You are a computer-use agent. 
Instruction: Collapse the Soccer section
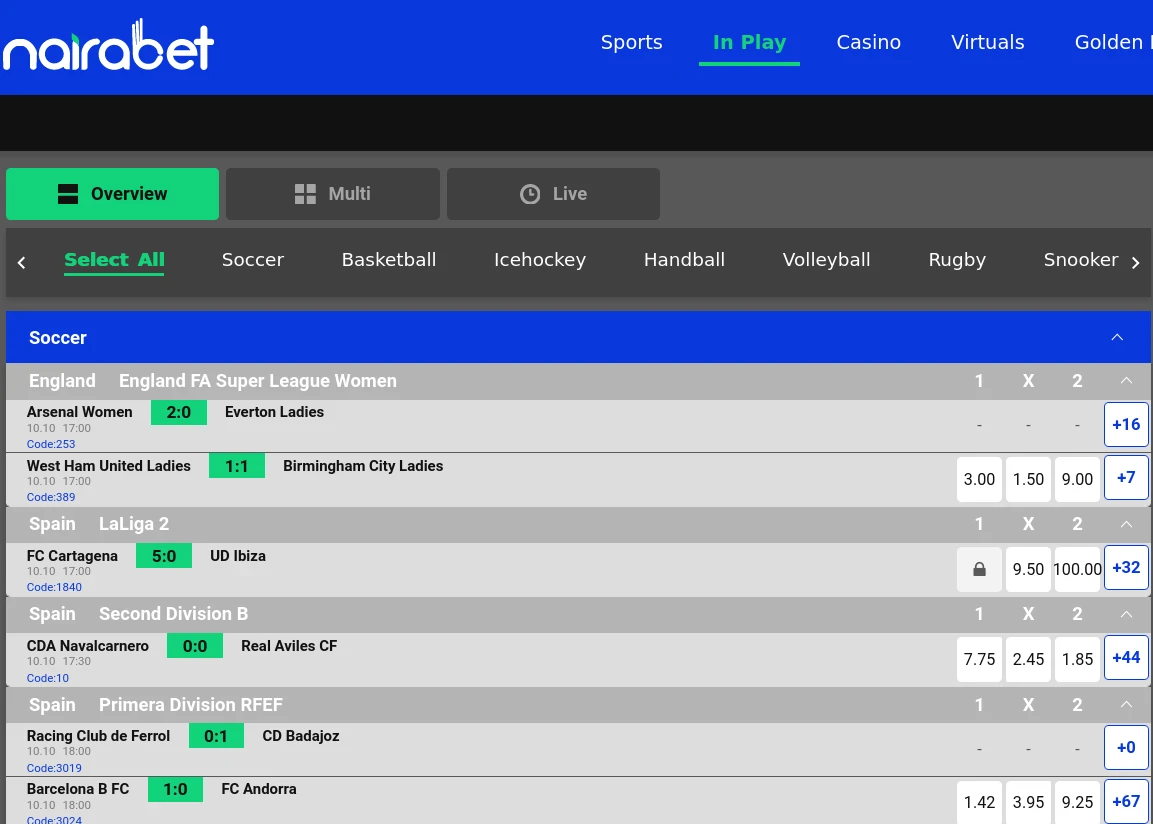coord(1117,337)
